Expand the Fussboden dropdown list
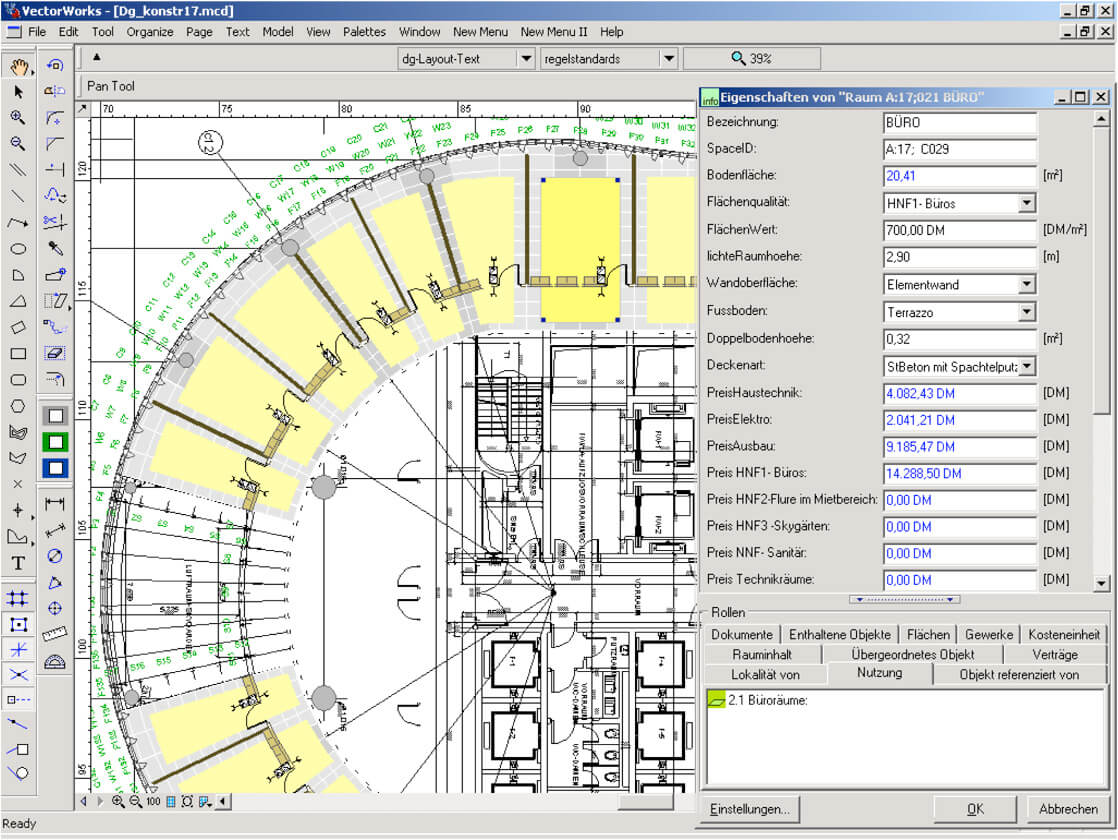This screenshot has height=840, width=1118. coord(1026,312)
